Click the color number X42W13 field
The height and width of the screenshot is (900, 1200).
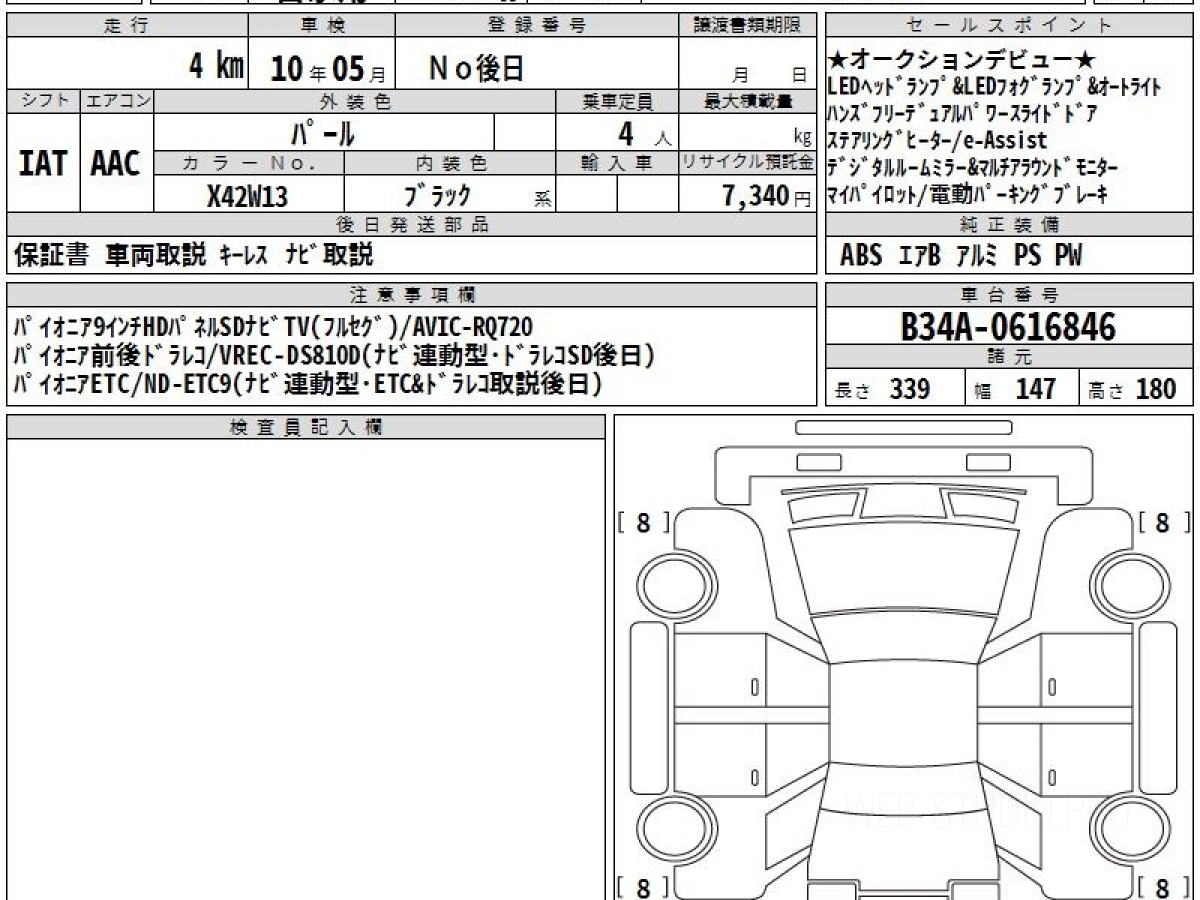coord(248,196)
